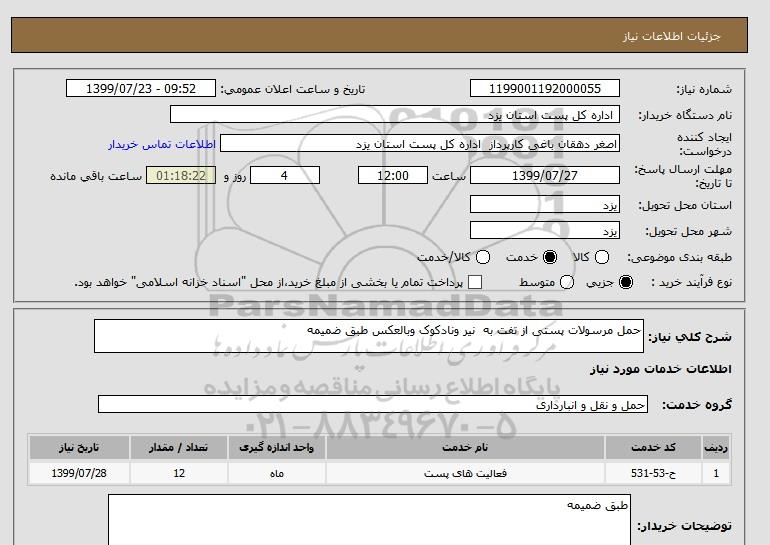770x545 pixels.
Task: Click the buyer notes text area طبق ضمیمه
Action: (x=369, y=520)
